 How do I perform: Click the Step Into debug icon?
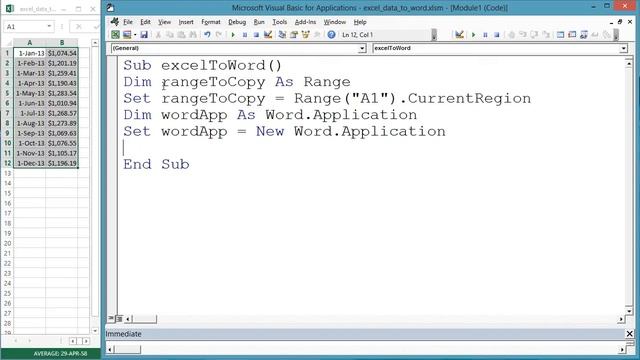pos(523,35)
